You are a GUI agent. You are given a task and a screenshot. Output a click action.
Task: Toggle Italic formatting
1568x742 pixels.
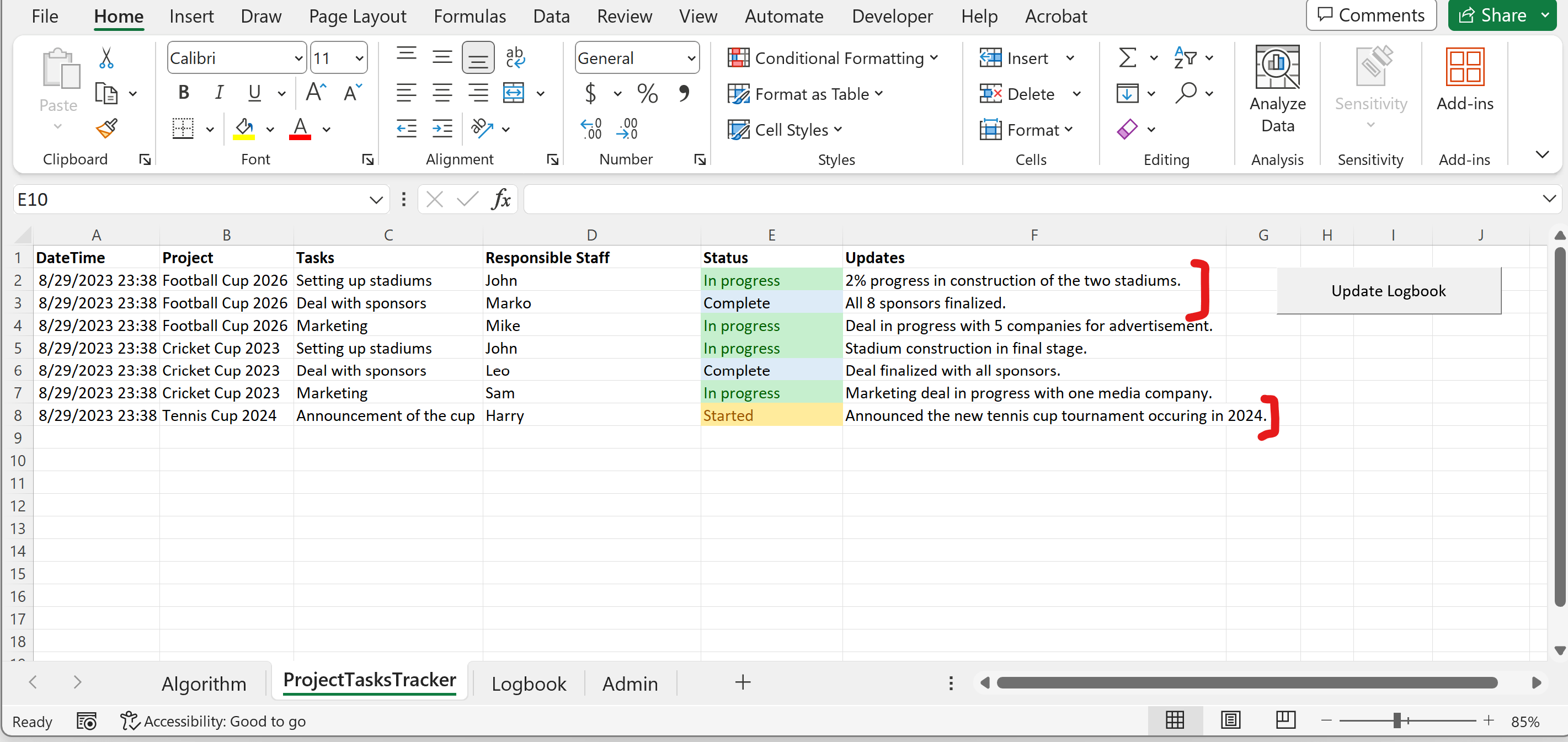[219, 93]
